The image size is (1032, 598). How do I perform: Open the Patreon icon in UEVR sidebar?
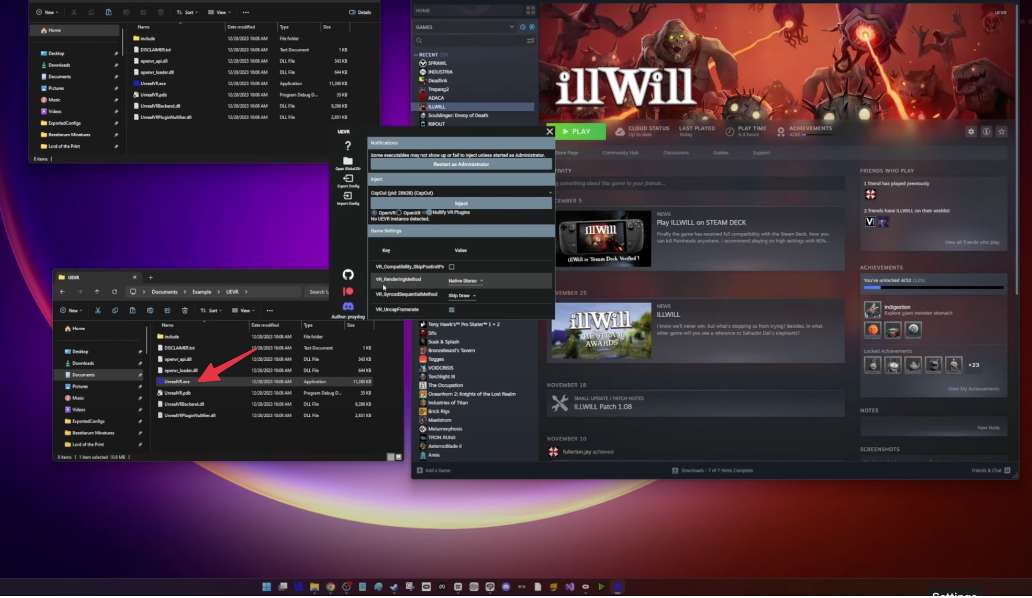pyautogui.click(x=348, y=291)
